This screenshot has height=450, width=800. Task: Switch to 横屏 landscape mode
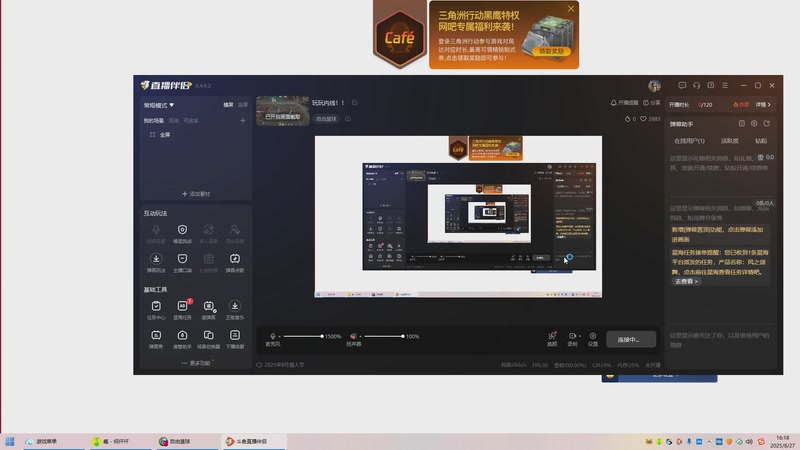point(228,105)
